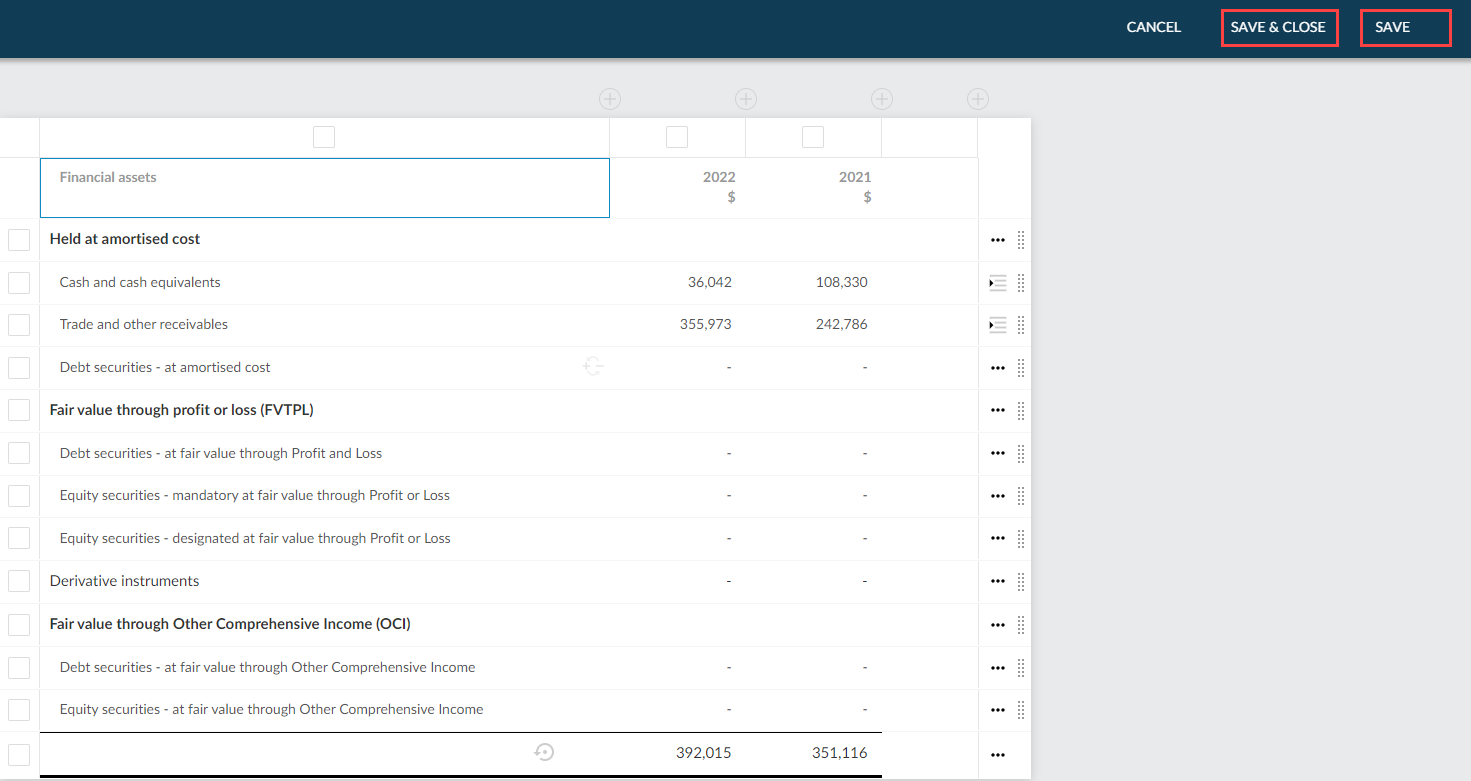Image resolution: width=1471 pixels, height=781 pixels.
Task: Select the 108,330 cash value cell
Action: click(842, 282)
